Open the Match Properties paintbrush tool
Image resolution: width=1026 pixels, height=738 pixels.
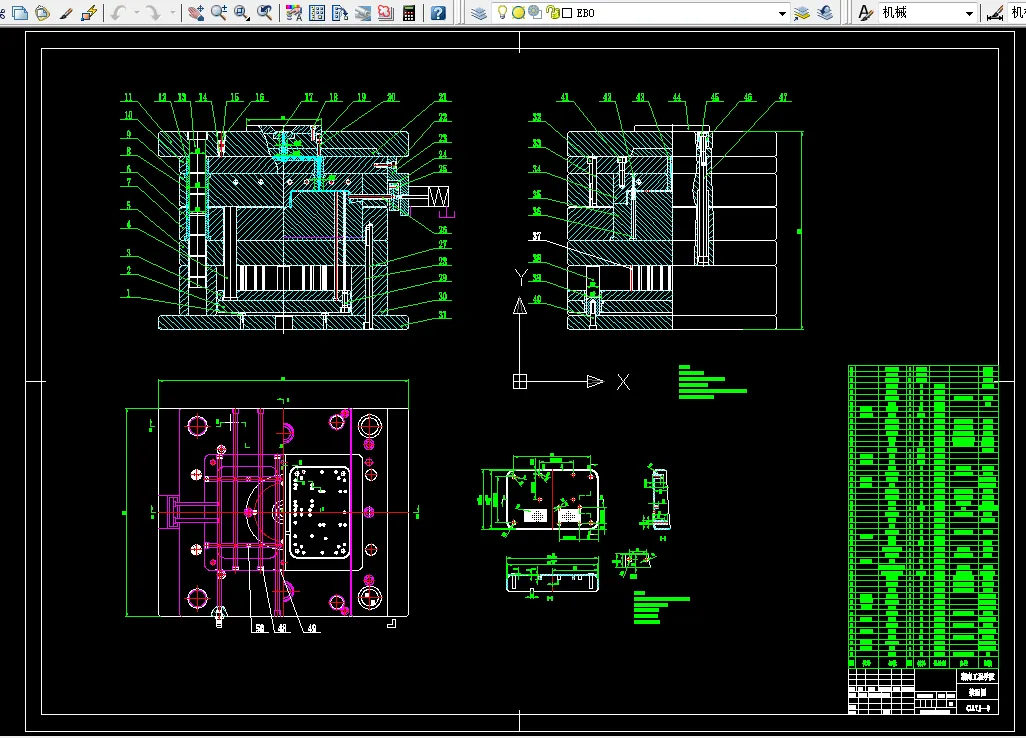65,12
